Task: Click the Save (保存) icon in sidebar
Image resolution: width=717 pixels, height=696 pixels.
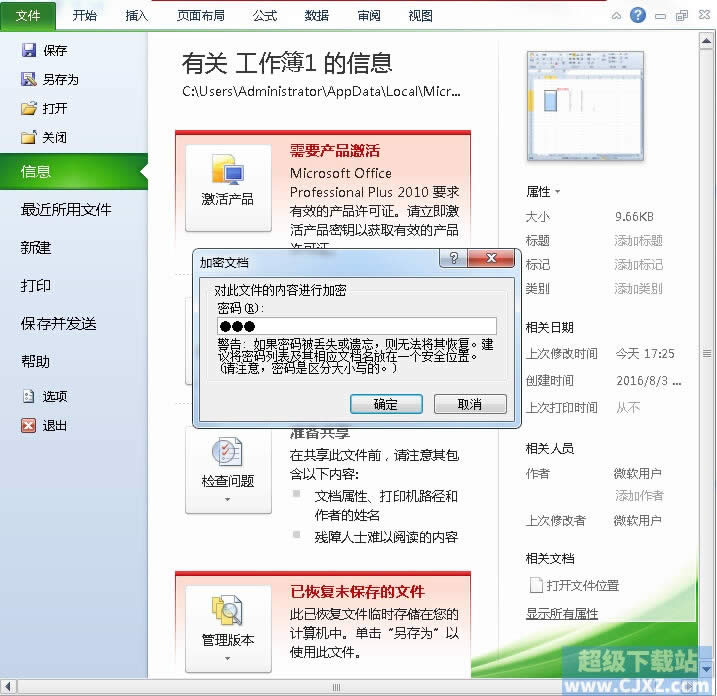Action: click(29, 50)
